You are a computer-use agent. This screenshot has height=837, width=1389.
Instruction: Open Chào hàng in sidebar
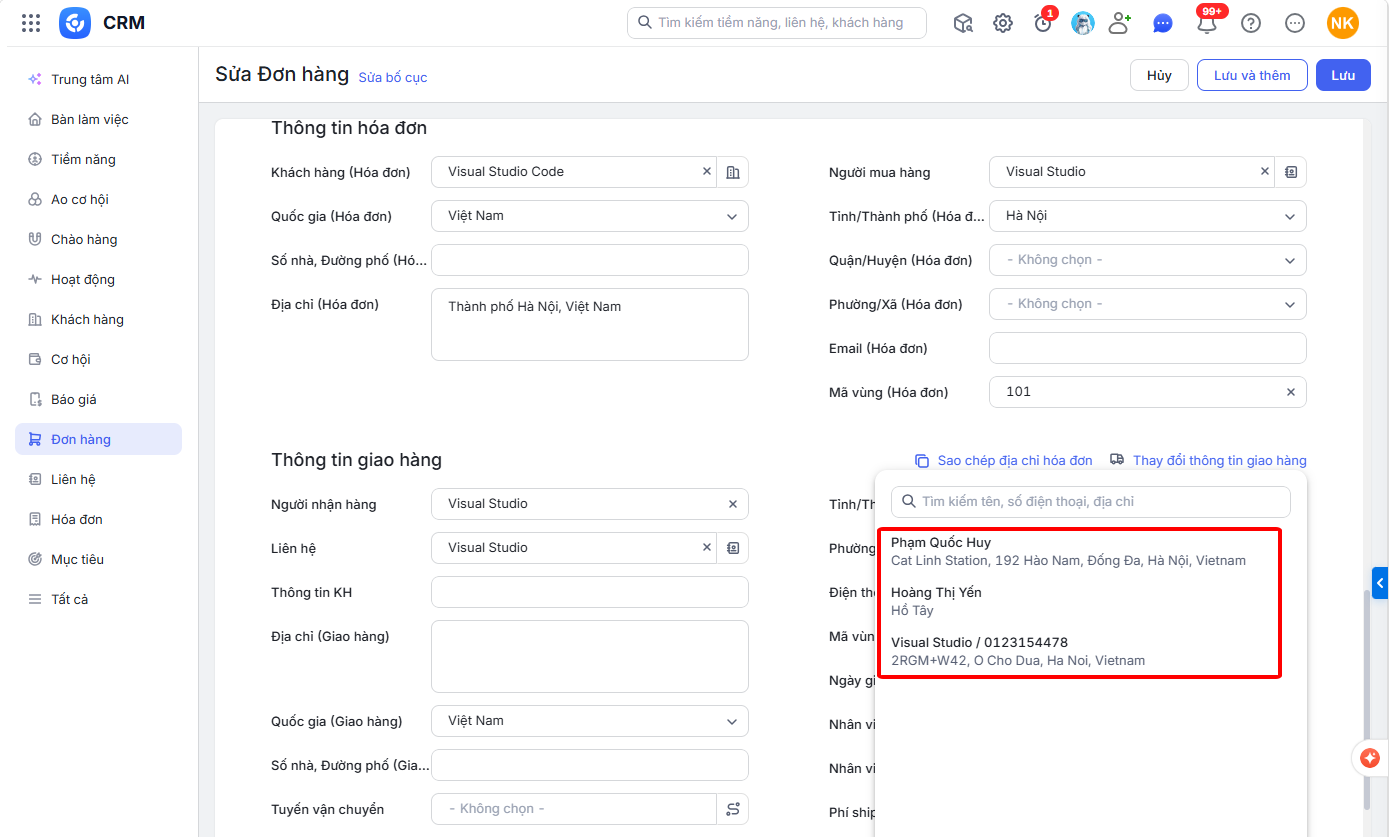[x=98, y=239]
